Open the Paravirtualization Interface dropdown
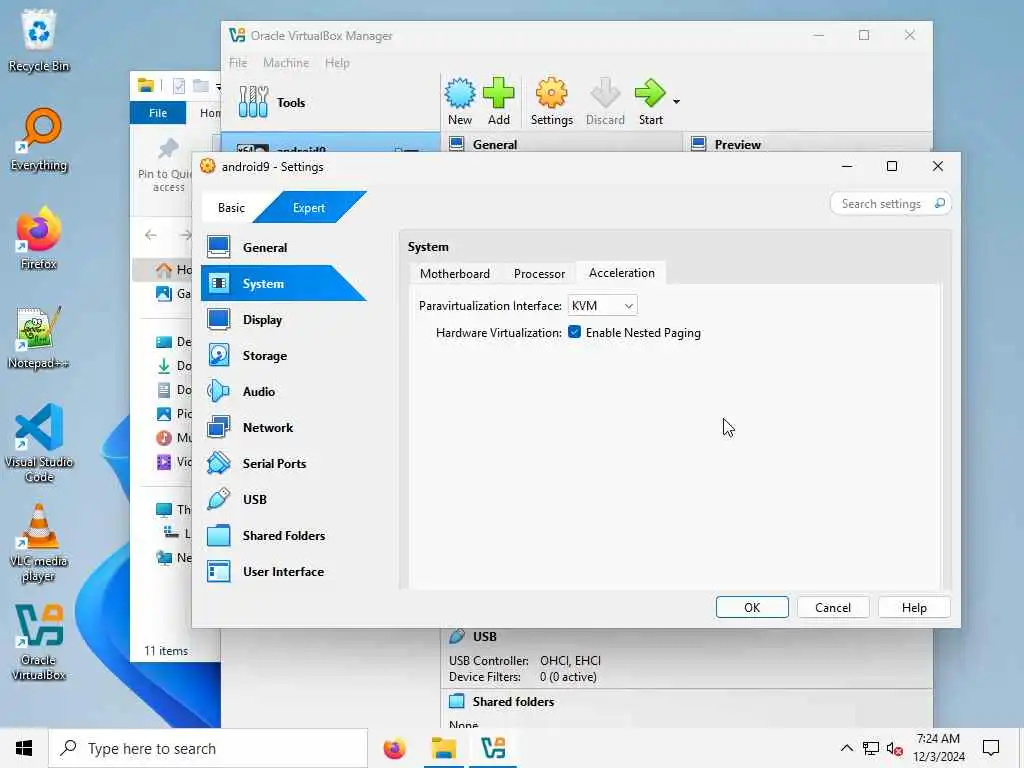Viewport: 1024px width, 768px height. [x=602, y=306]
